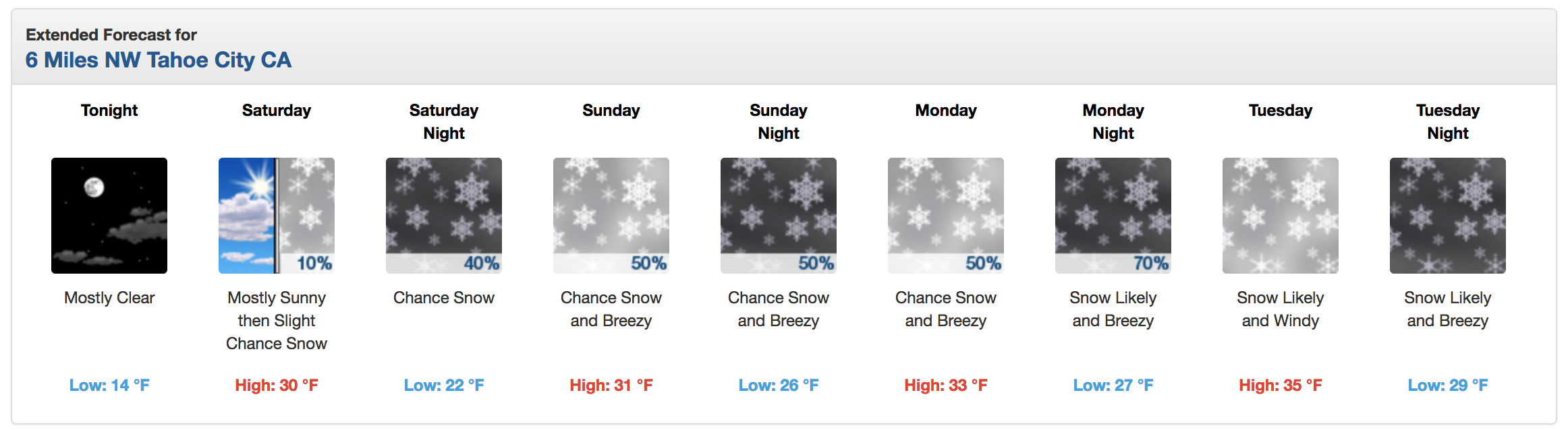Click Monday's 50% chance snow icon
This screenshot has height=430, width=1568.
click(946, 216)
